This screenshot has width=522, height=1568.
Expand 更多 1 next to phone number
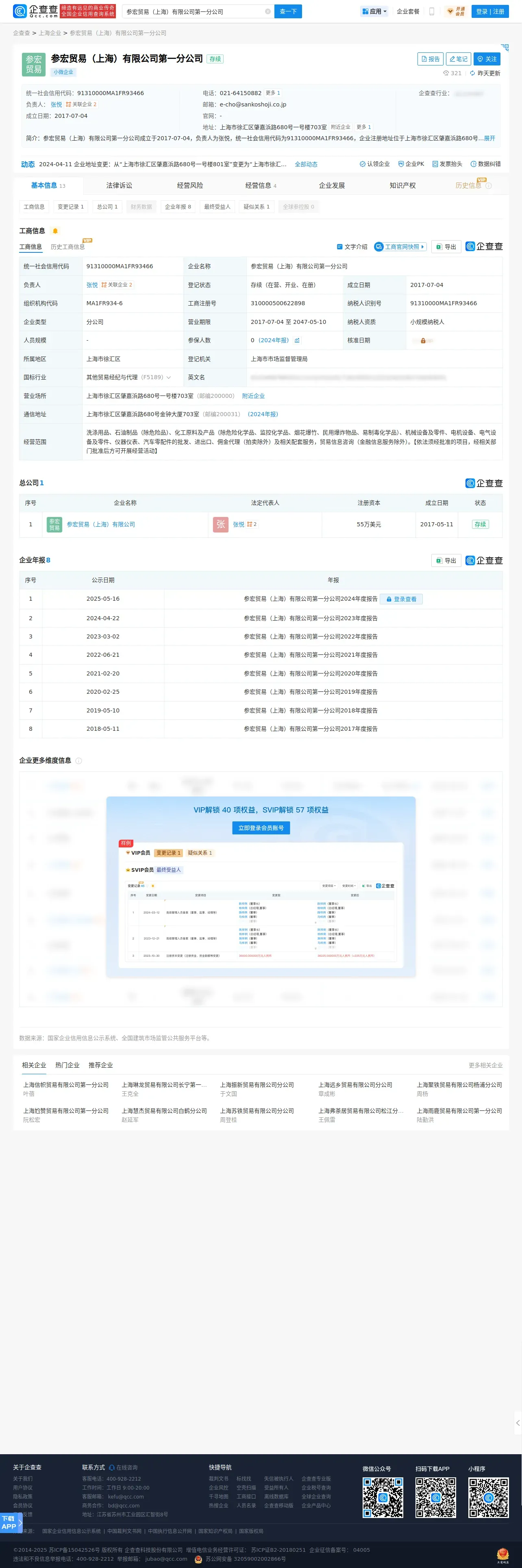tap(273, 93)
